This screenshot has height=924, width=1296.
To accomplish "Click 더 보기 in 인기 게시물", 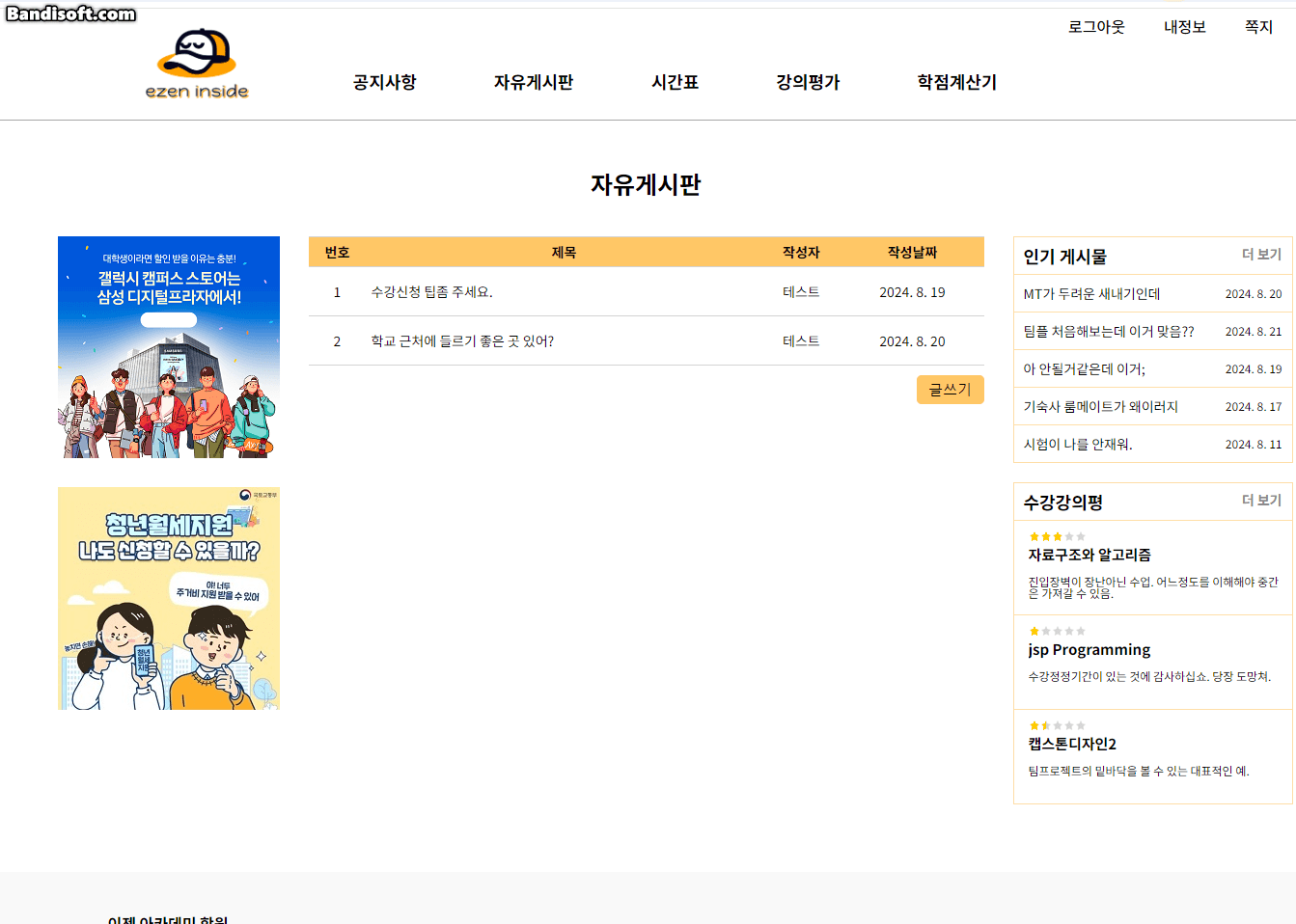I will point(1262,255).
